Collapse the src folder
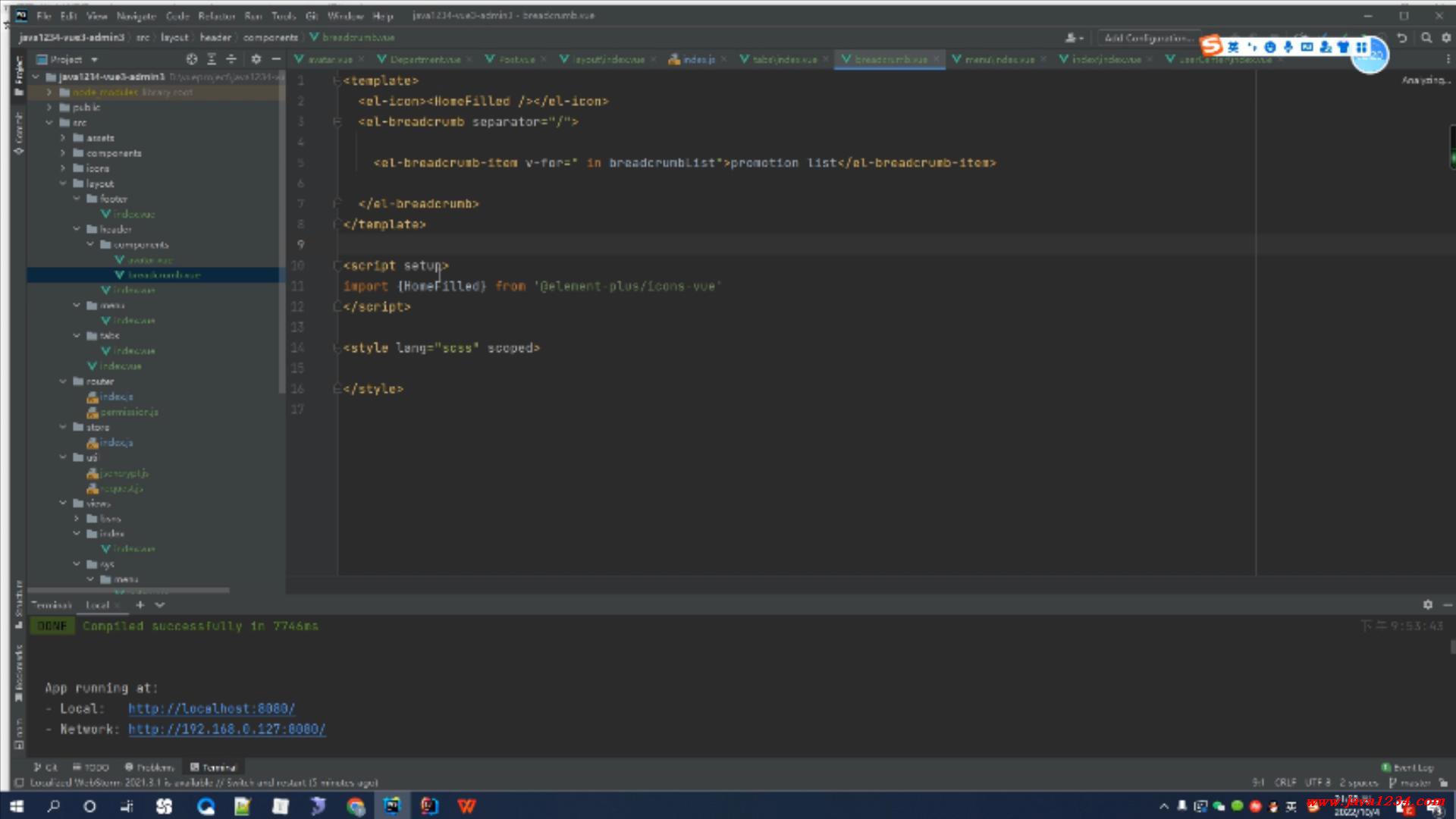Screen dimensions: 1456x819 point(49,122)
